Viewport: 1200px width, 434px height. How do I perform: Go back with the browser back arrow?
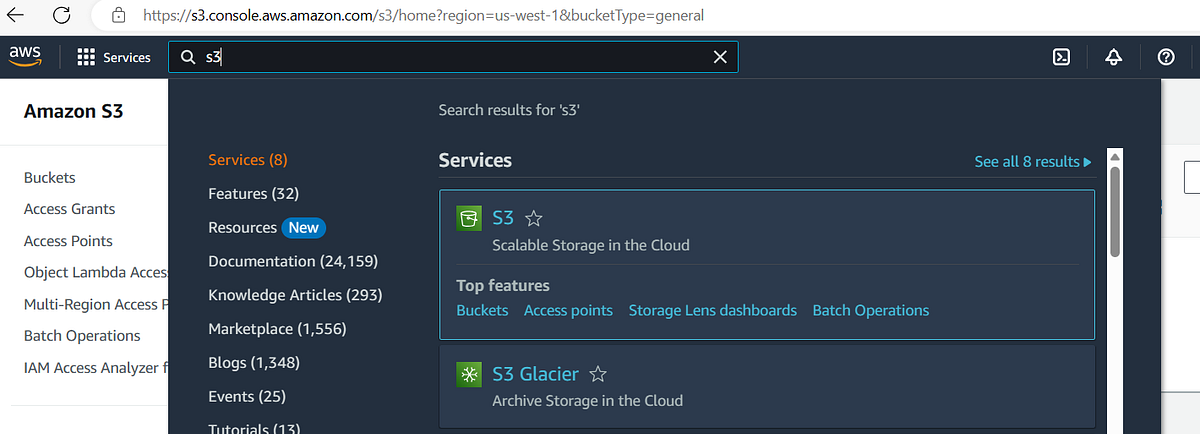(19, 15)
